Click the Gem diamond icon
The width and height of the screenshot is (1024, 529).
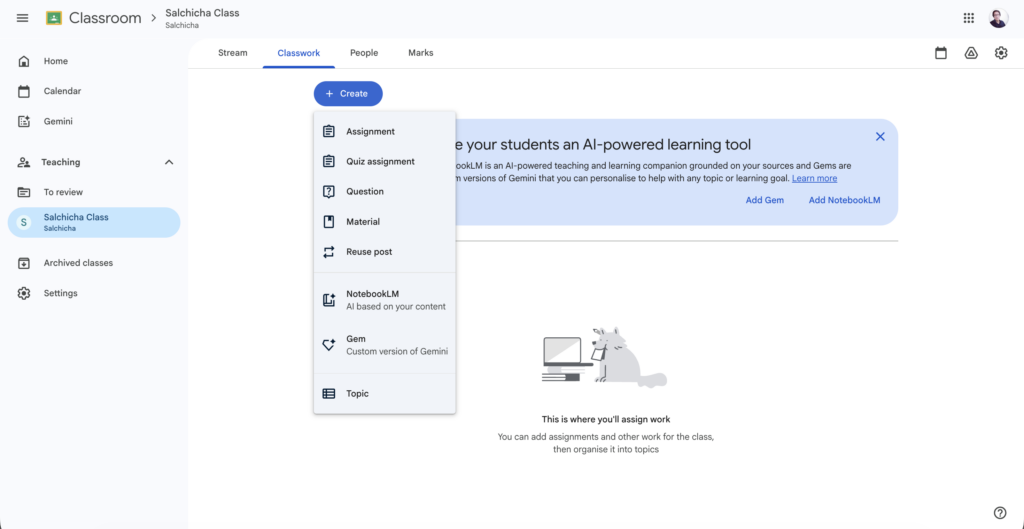coord(329,345)
